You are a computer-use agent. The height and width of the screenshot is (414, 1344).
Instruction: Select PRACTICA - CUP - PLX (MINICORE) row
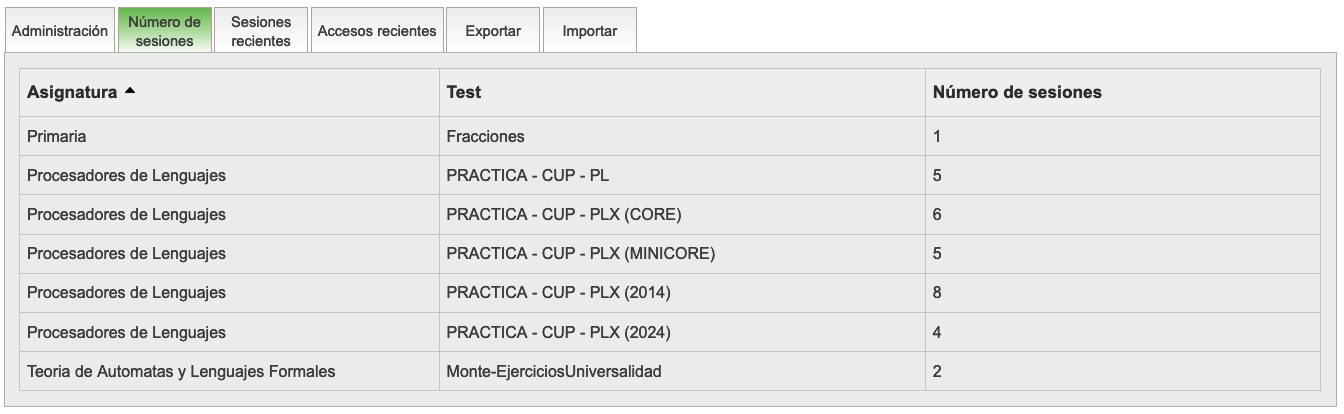click(580, 253)
